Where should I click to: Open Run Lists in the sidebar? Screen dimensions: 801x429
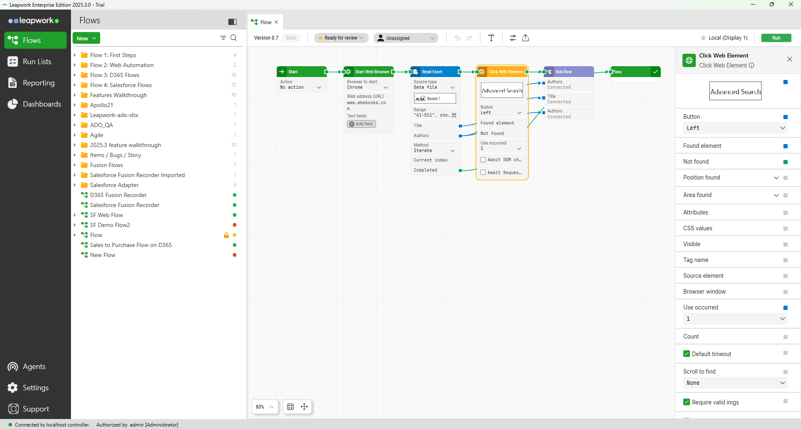point(36,62)
